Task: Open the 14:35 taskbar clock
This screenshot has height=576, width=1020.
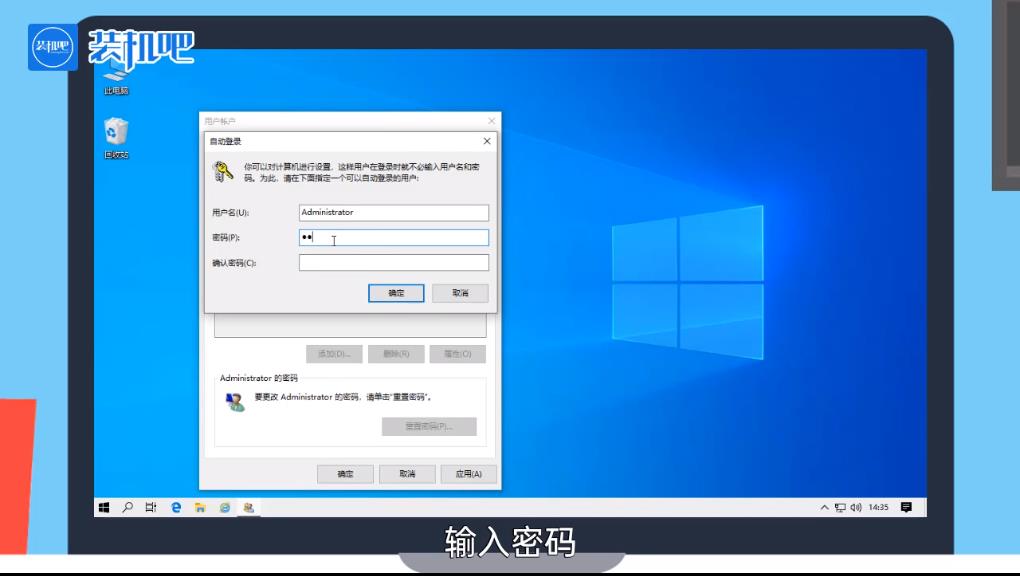Action: coord(878,507)
